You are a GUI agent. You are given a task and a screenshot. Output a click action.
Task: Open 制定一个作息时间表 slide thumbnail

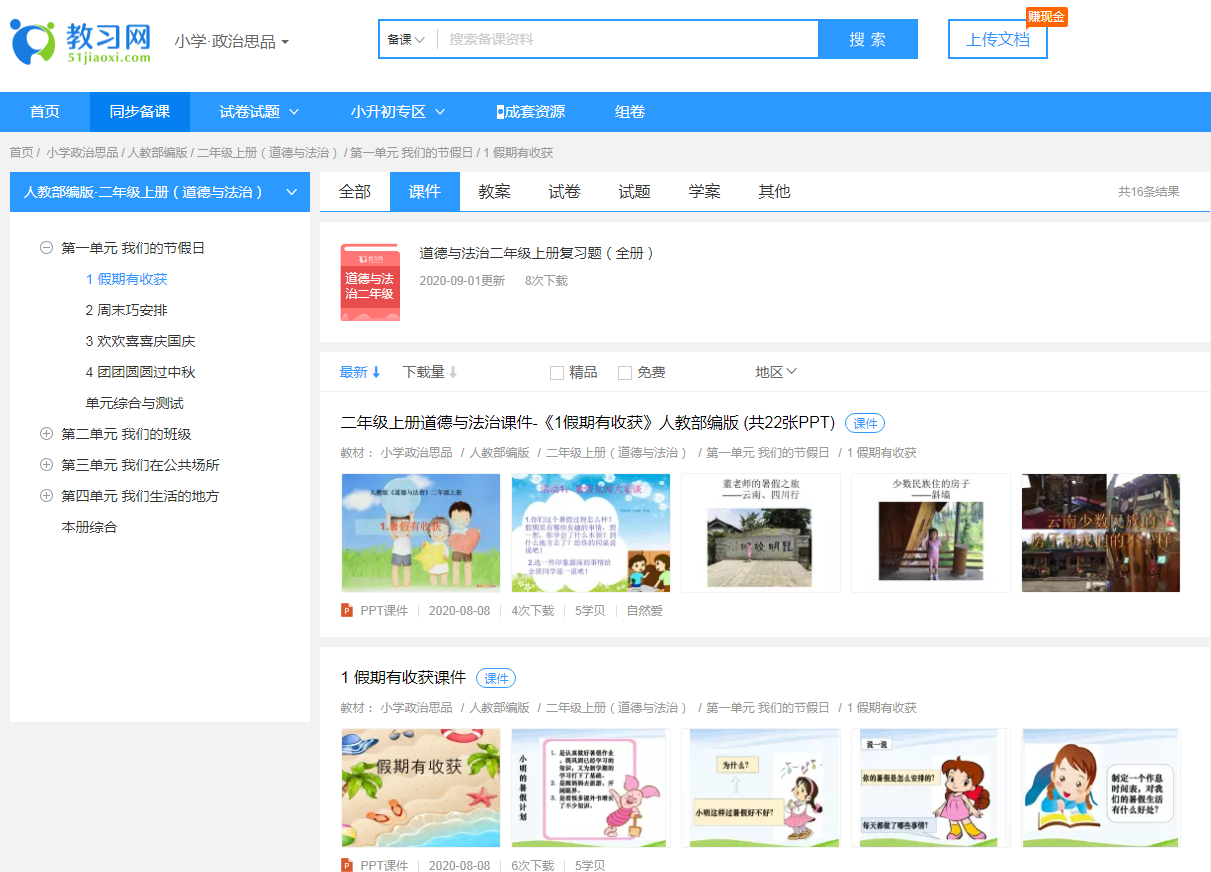tap(1101, 788)
